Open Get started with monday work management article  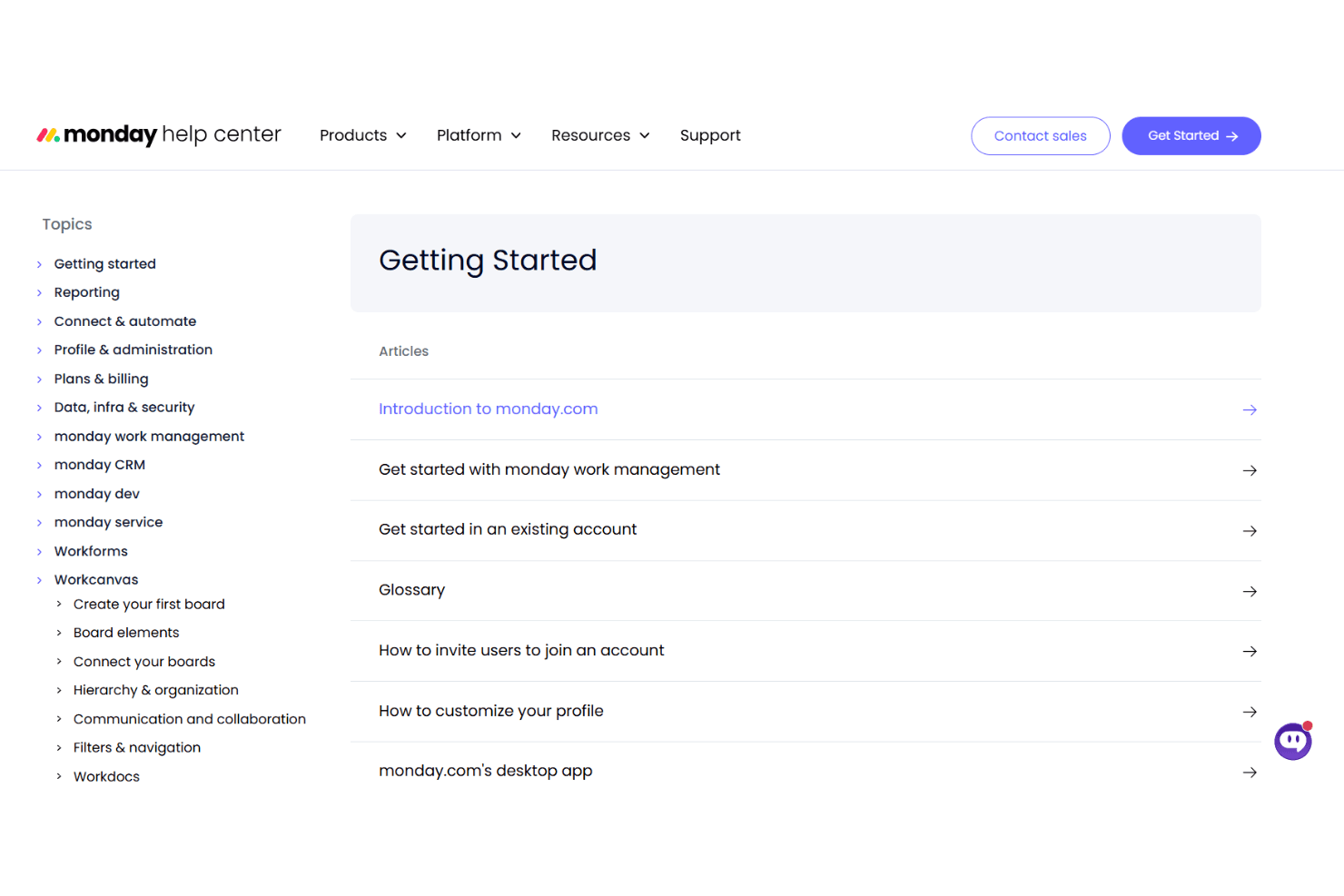(x=549, y=470)
